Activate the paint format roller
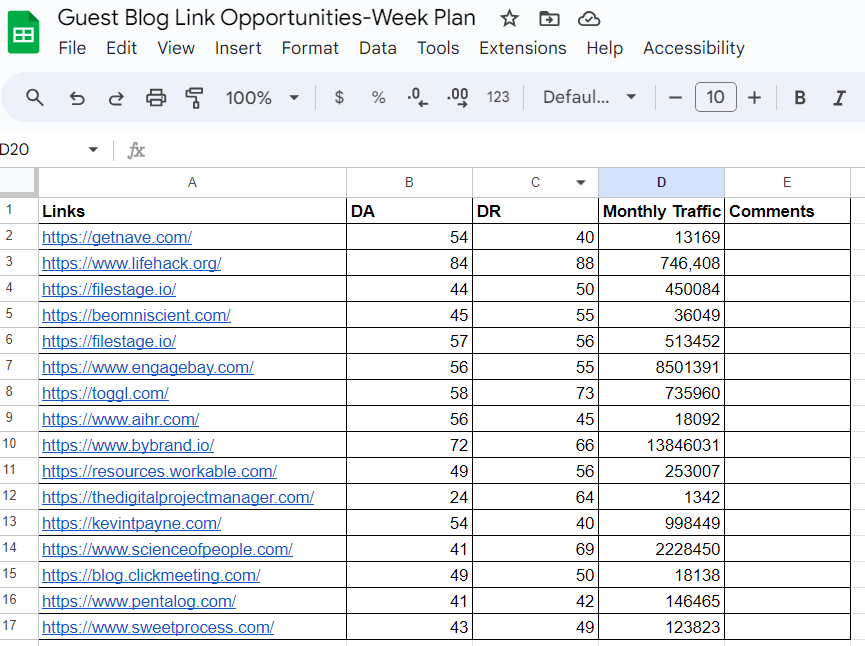The width and height of the screenshot is (865, 646). [x=194, y=98]
